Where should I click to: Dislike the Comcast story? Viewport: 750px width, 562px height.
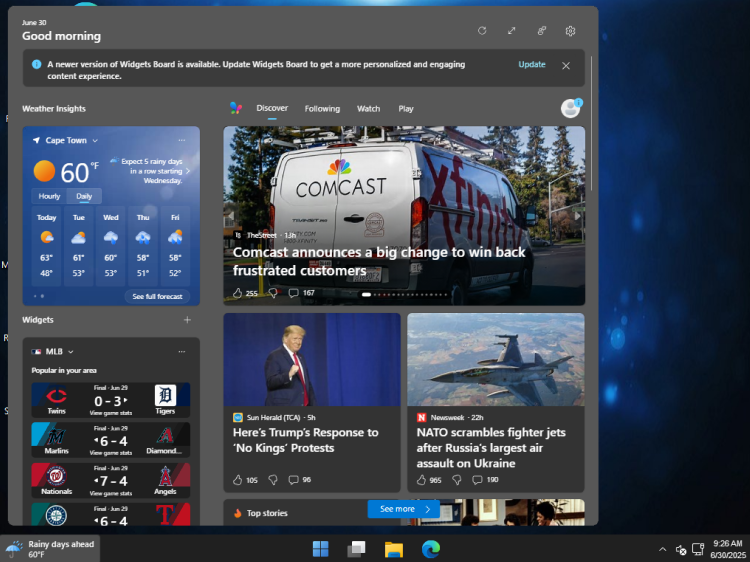point(273,293)
